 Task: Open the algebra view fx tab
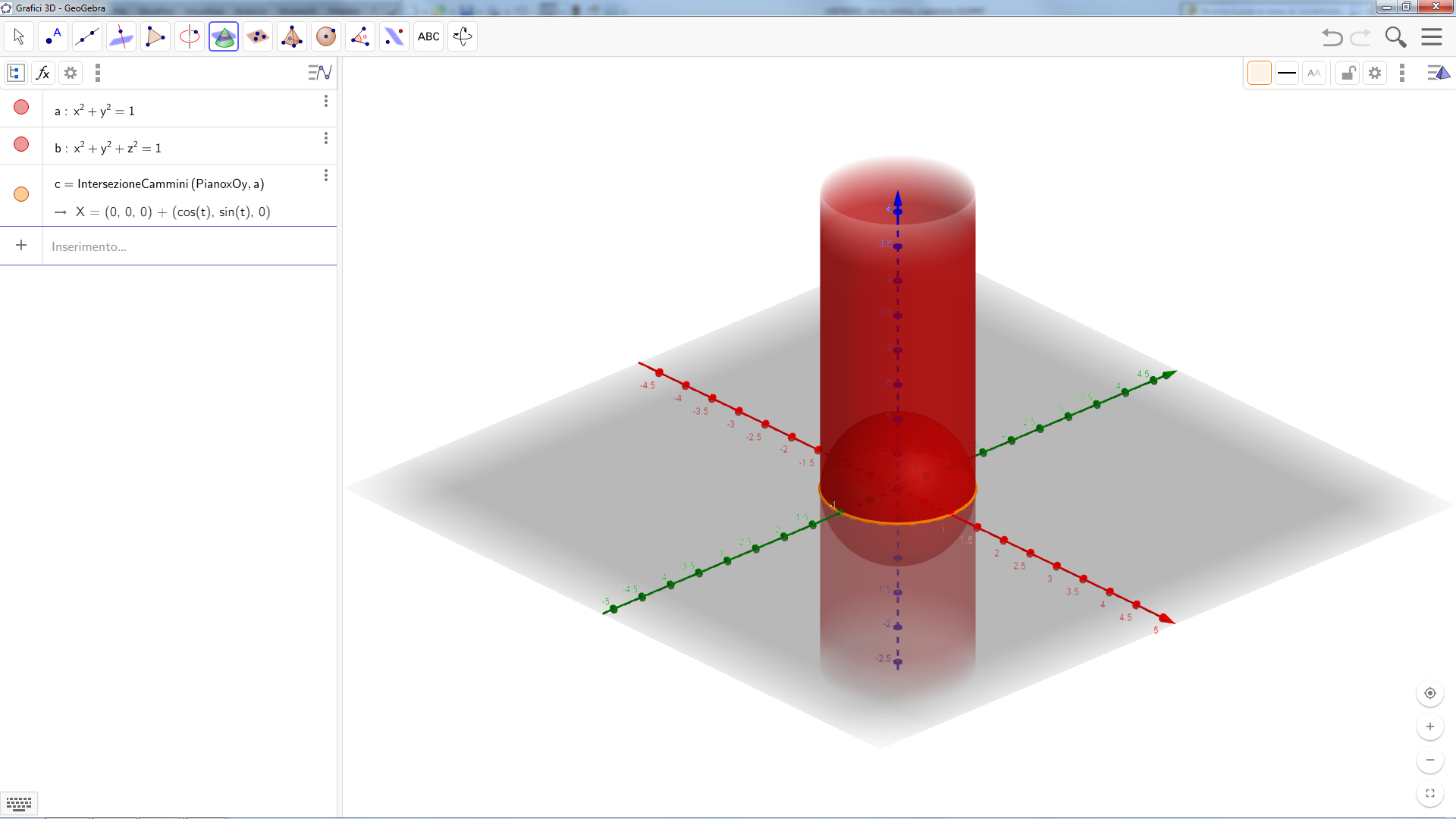click(x=43, y=74)
